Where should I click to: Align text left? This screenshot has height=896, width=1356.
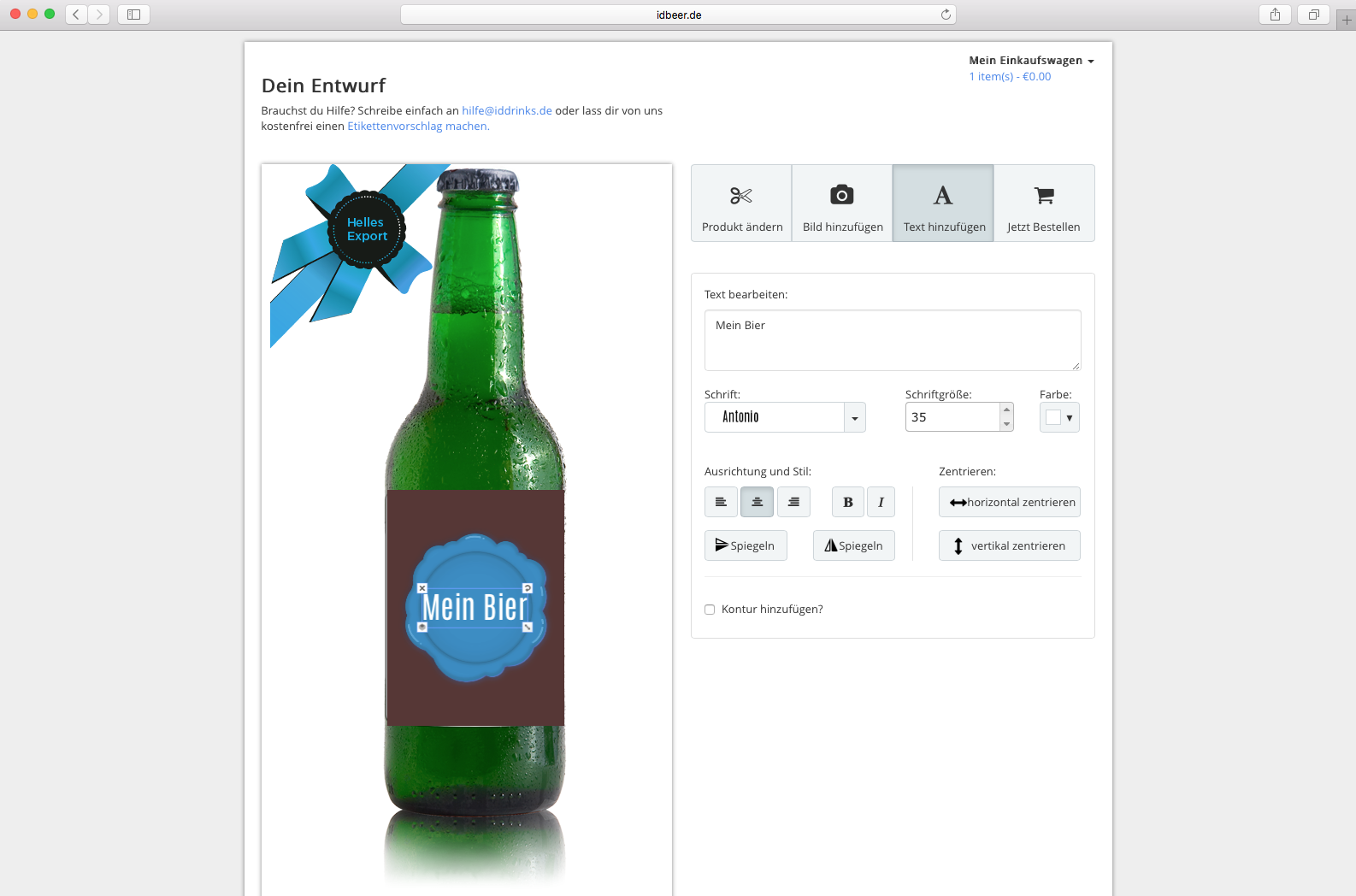point(721,502)
